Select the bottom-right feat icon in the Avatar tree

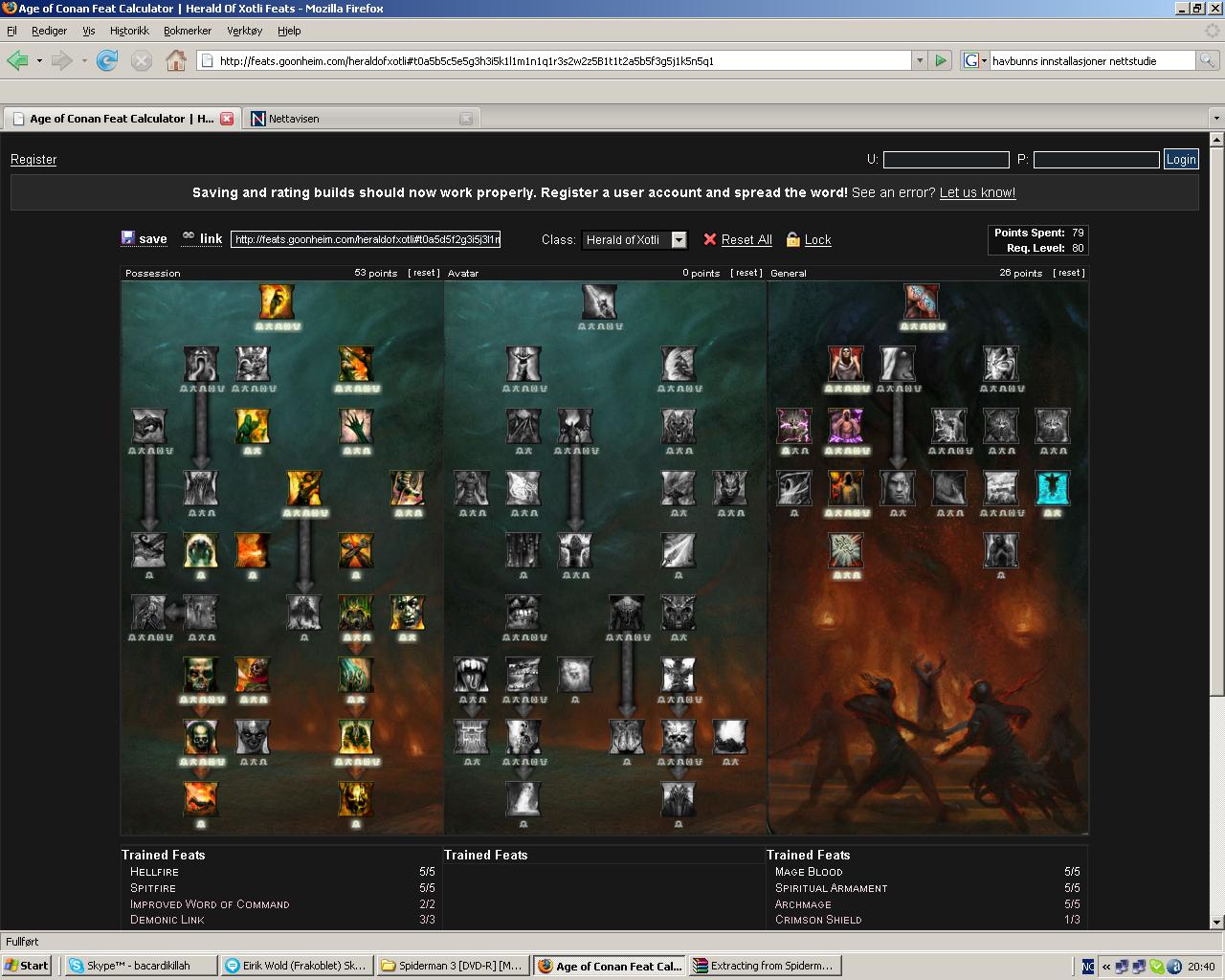679,799
